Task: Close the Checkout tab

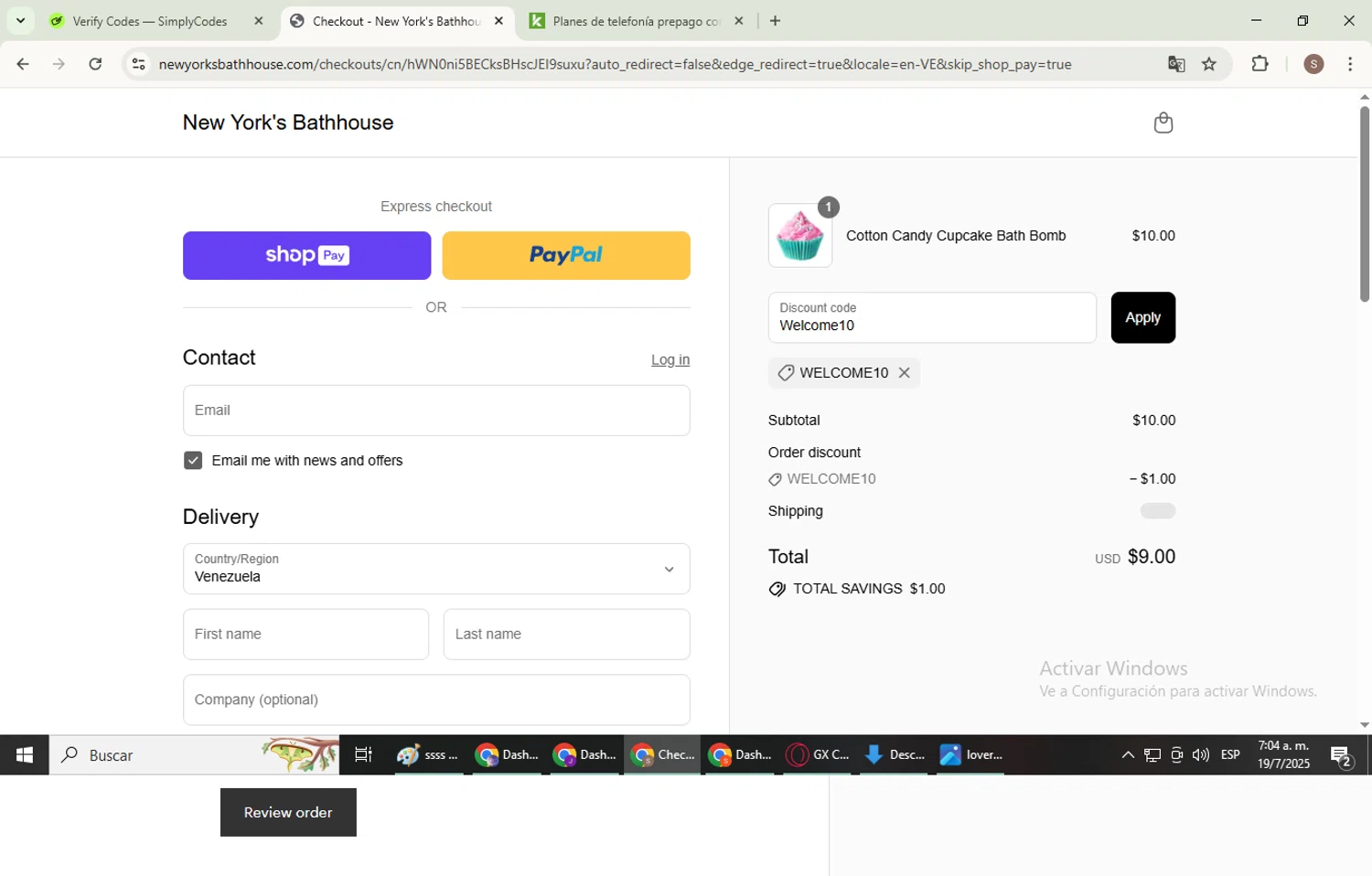Action: click(x=498, y=21)
